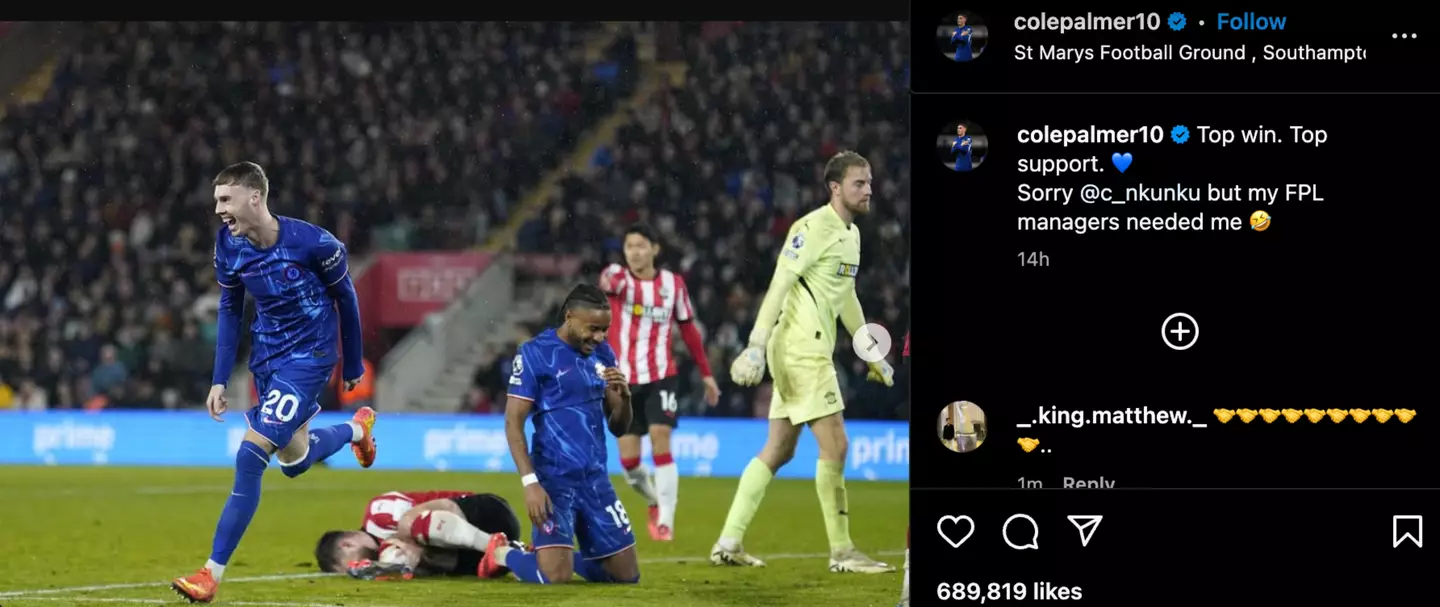Image resolution: width=1440 pixels, height=607 pixels.
Task: Share post via paper plane icon
Action: [1085, 531]
